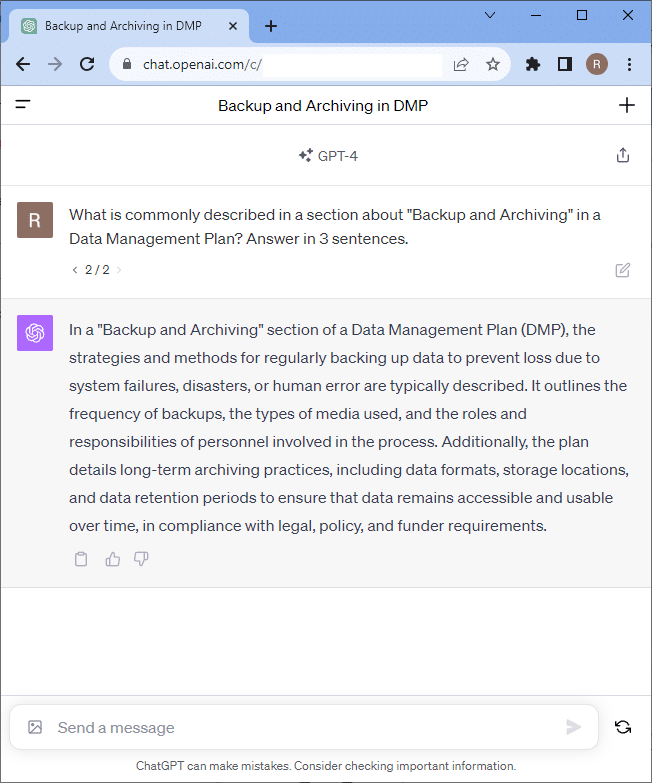The width and height of the screenshot is (652, 783).
Task: Copy the response with clipboard icon
Action: 81,559
